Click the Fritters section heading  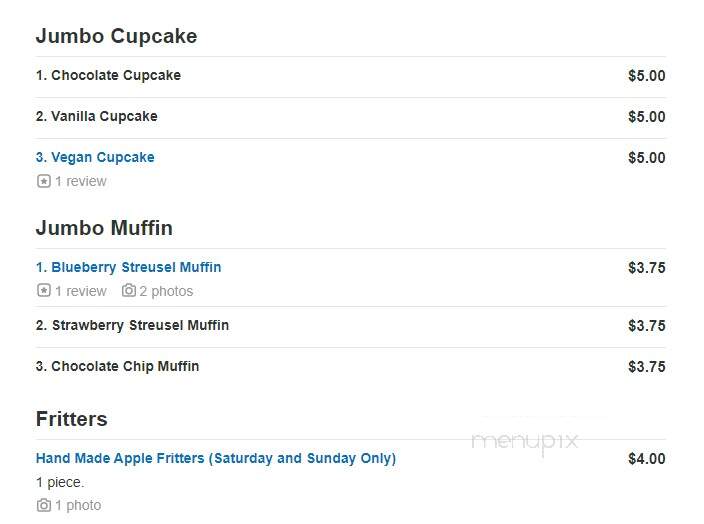(x=72, y=419)
